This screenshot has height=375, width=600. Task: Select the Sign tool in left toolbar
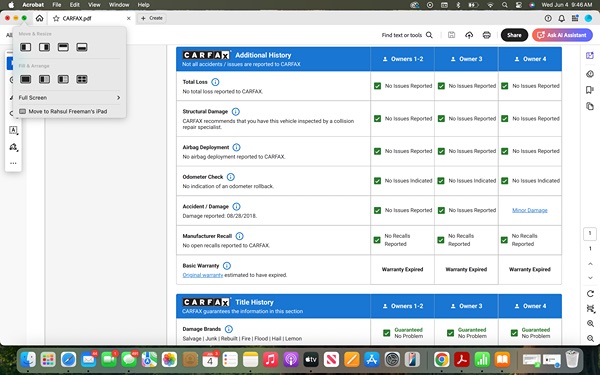pos(13,147)
